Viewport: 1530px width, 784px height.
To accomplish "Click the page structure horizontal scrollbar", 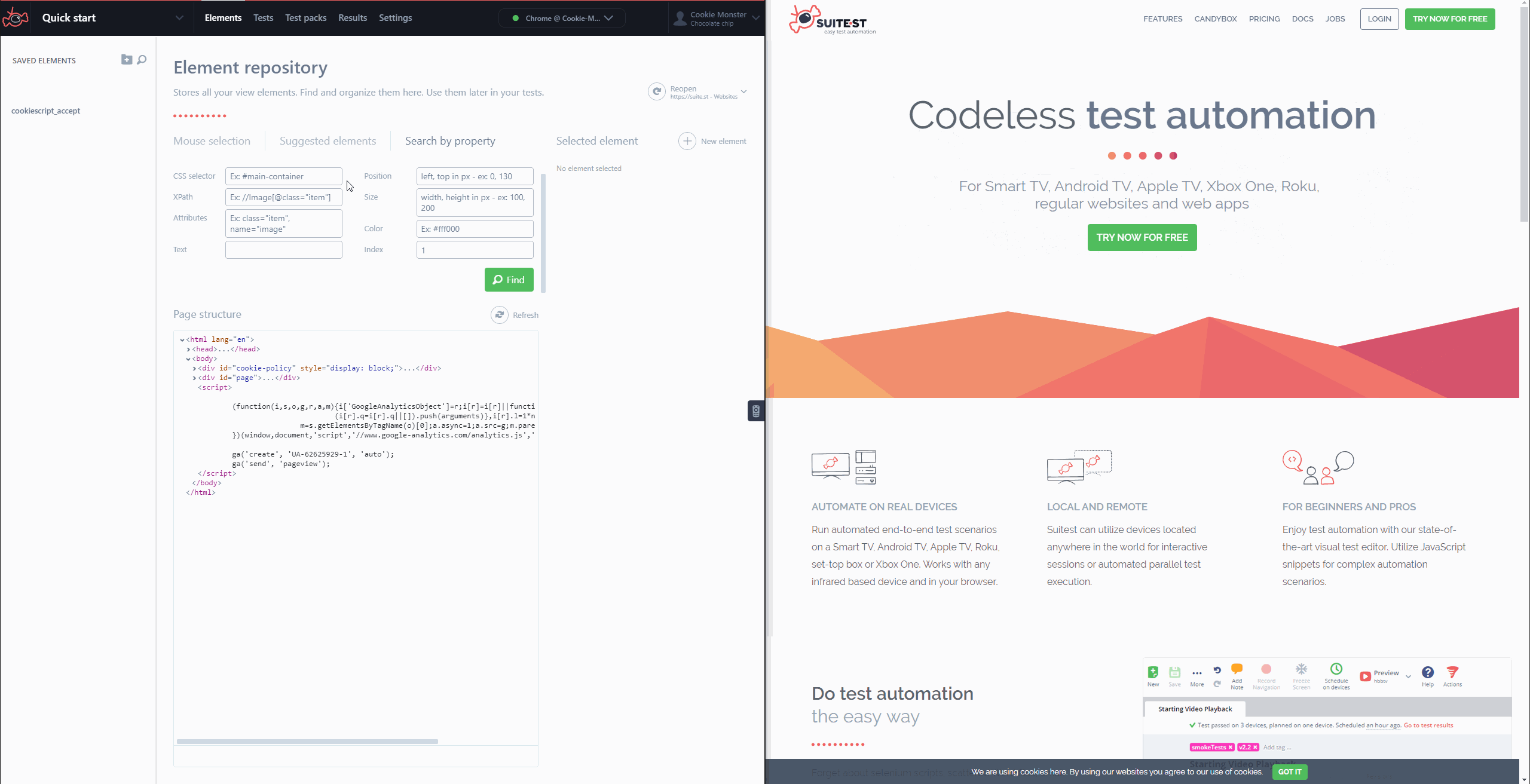I will [x=307, y=741].
